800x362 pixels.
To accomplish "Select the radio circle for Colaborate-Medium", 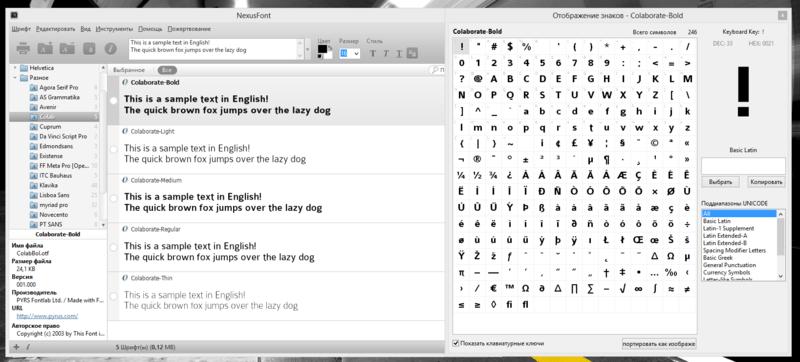I will [114, 198].
